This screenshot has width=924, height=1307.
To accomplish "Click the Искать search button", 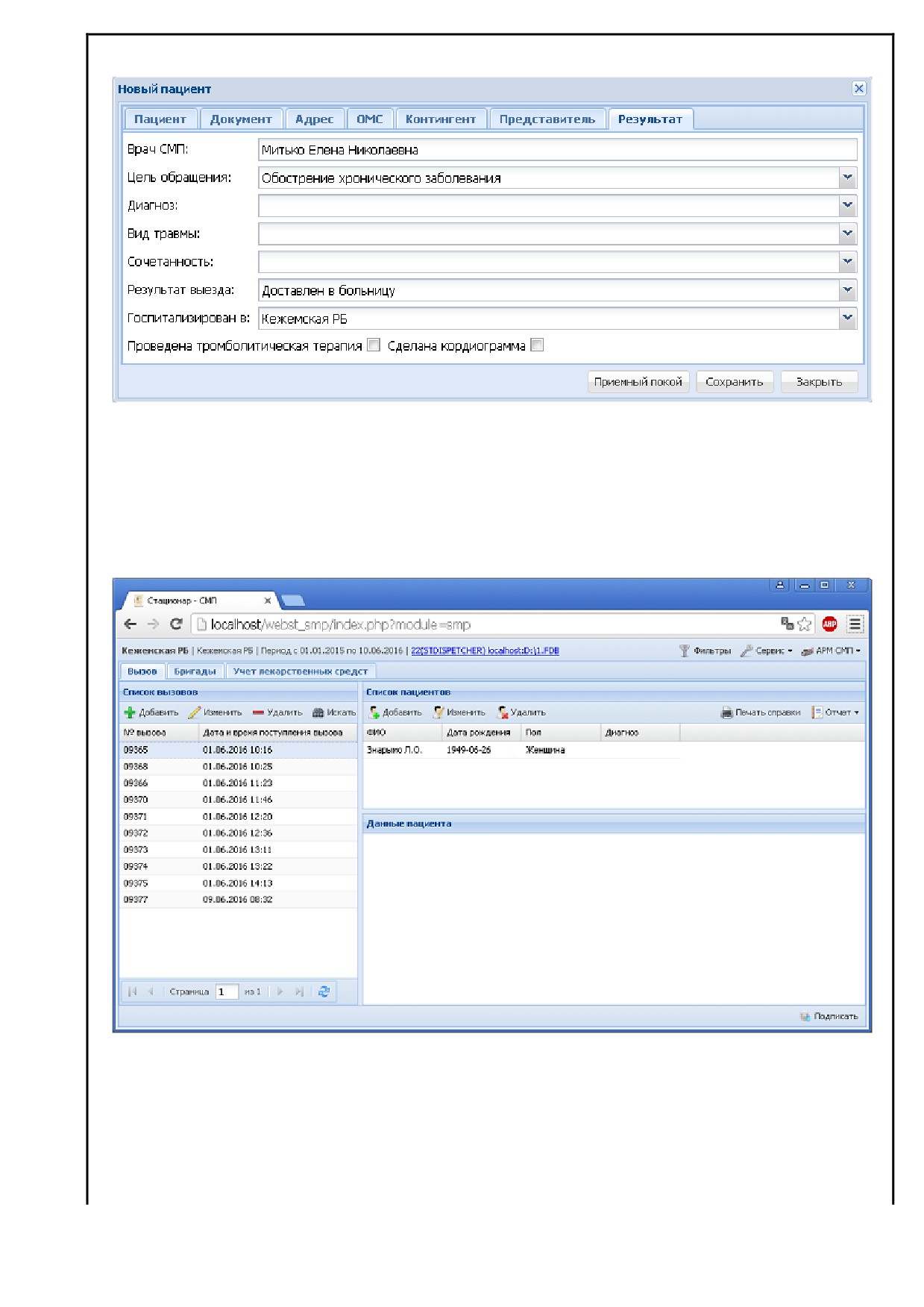I will [x=334, y=712].
